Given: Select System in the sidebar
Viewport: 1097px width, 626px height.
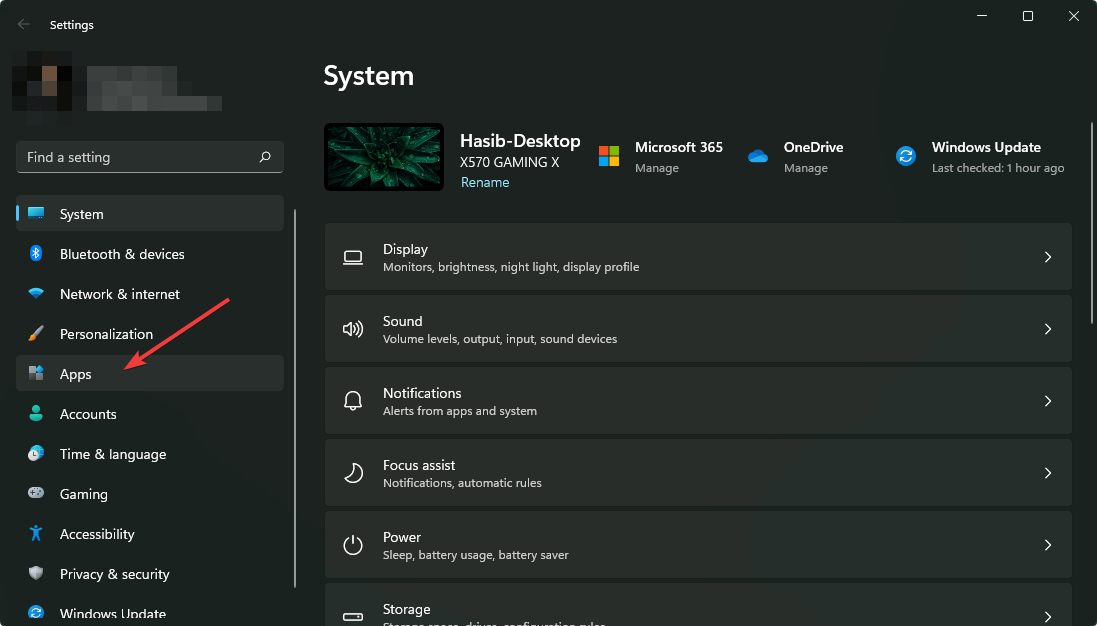Looking at the screenshot, I should (82, 214).
